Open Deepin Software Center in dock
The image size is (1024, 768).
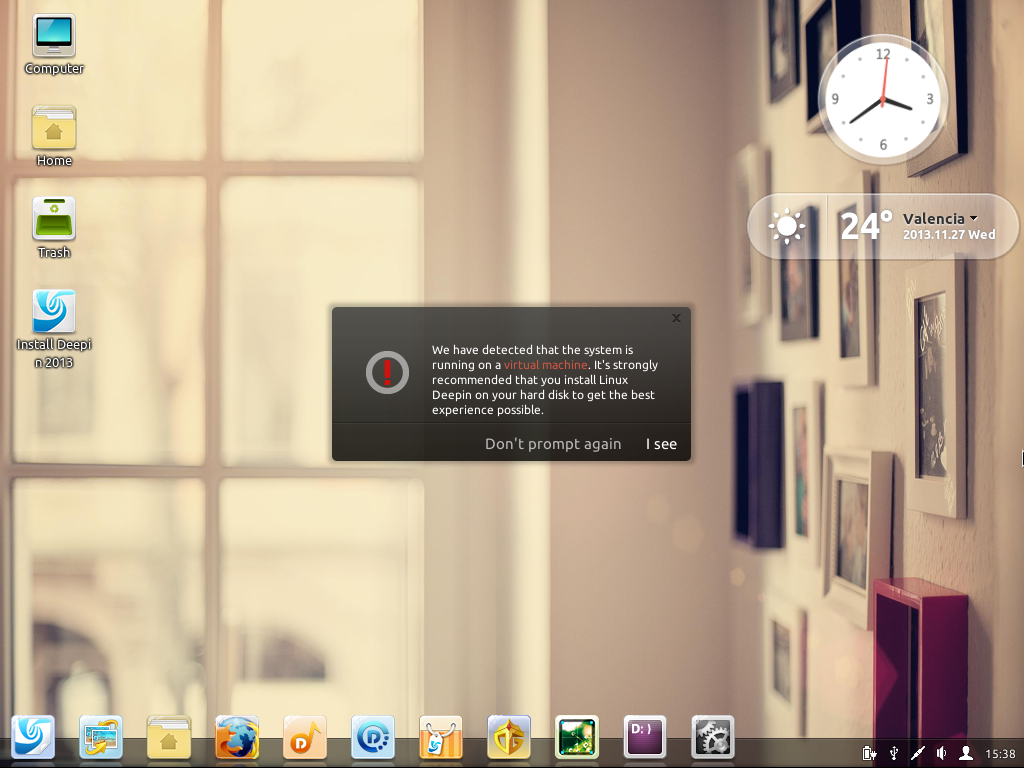point(441,737)
